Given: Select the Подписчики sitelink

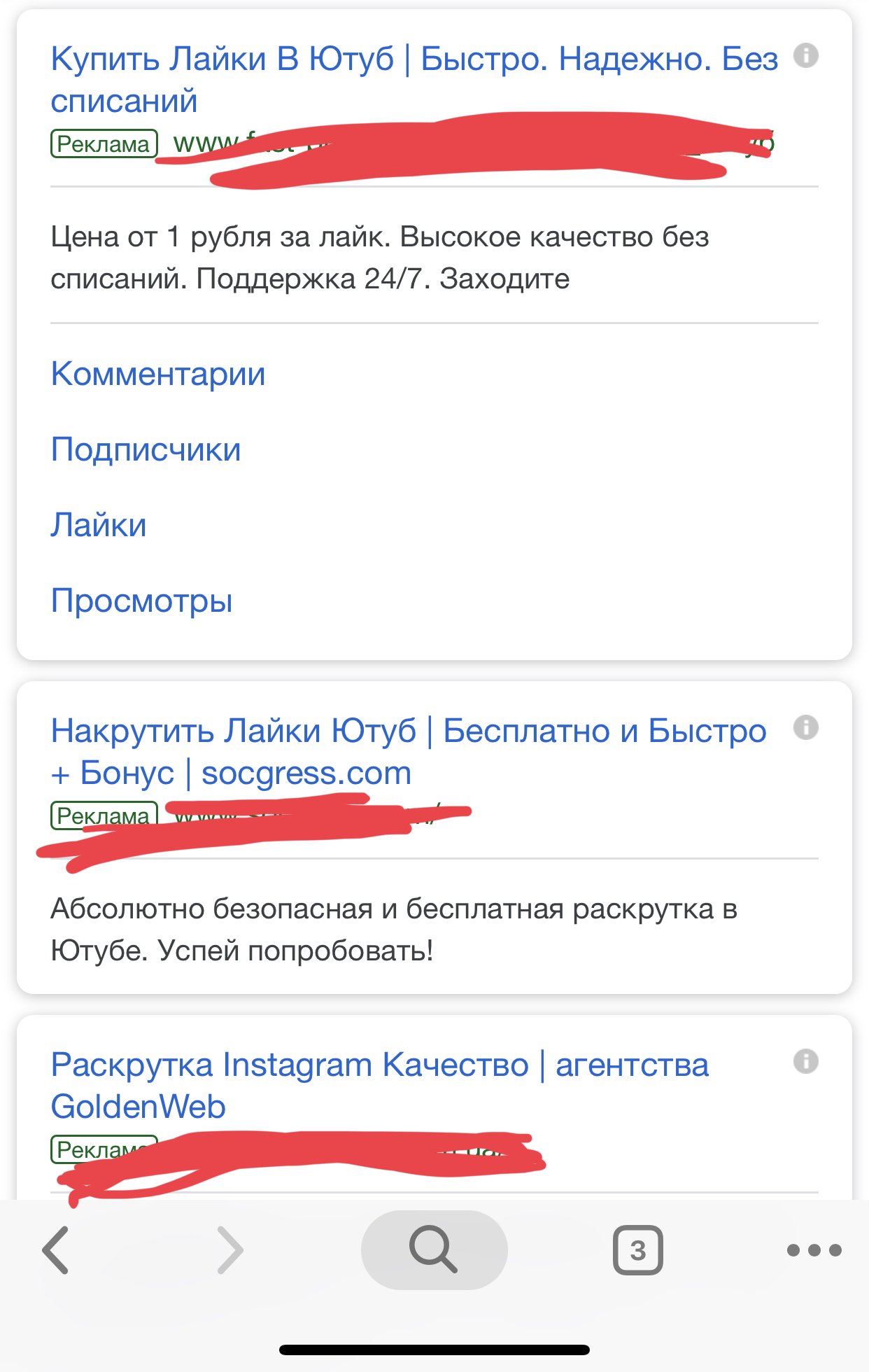Looking at the screenshot, I should coord(146,449).
